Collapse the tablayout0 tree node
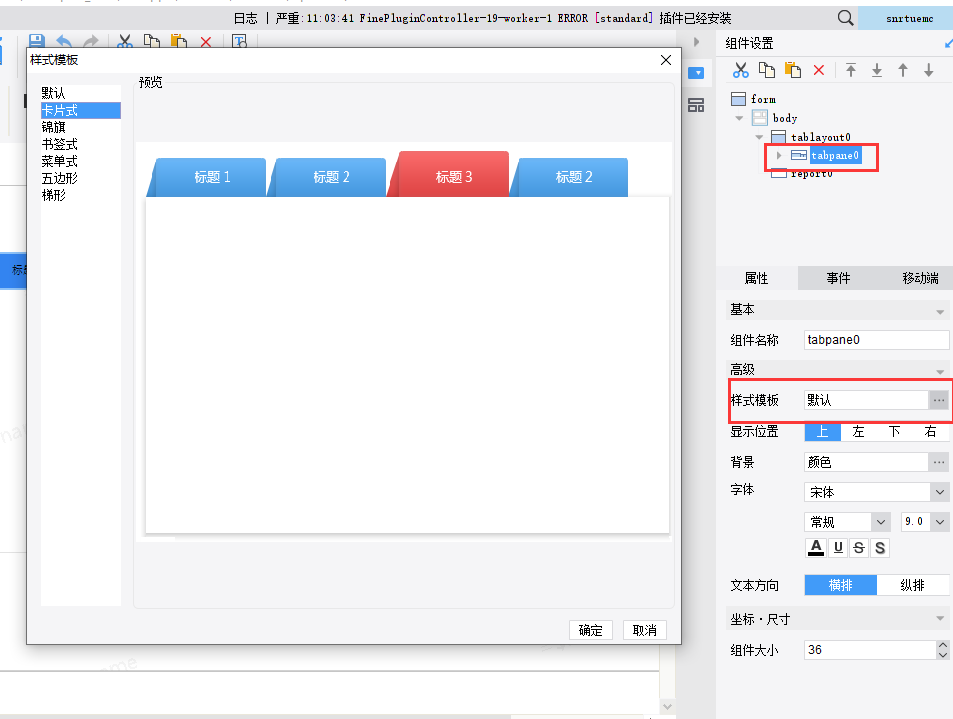Screen dimensions: 953x719 pyautogui.click(x=759, y=137)
